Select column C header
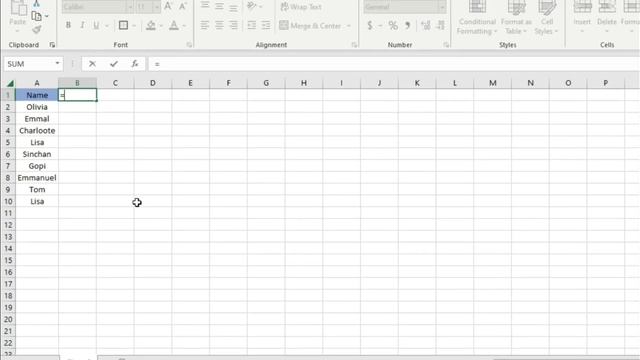 click(x=115, y=83)
